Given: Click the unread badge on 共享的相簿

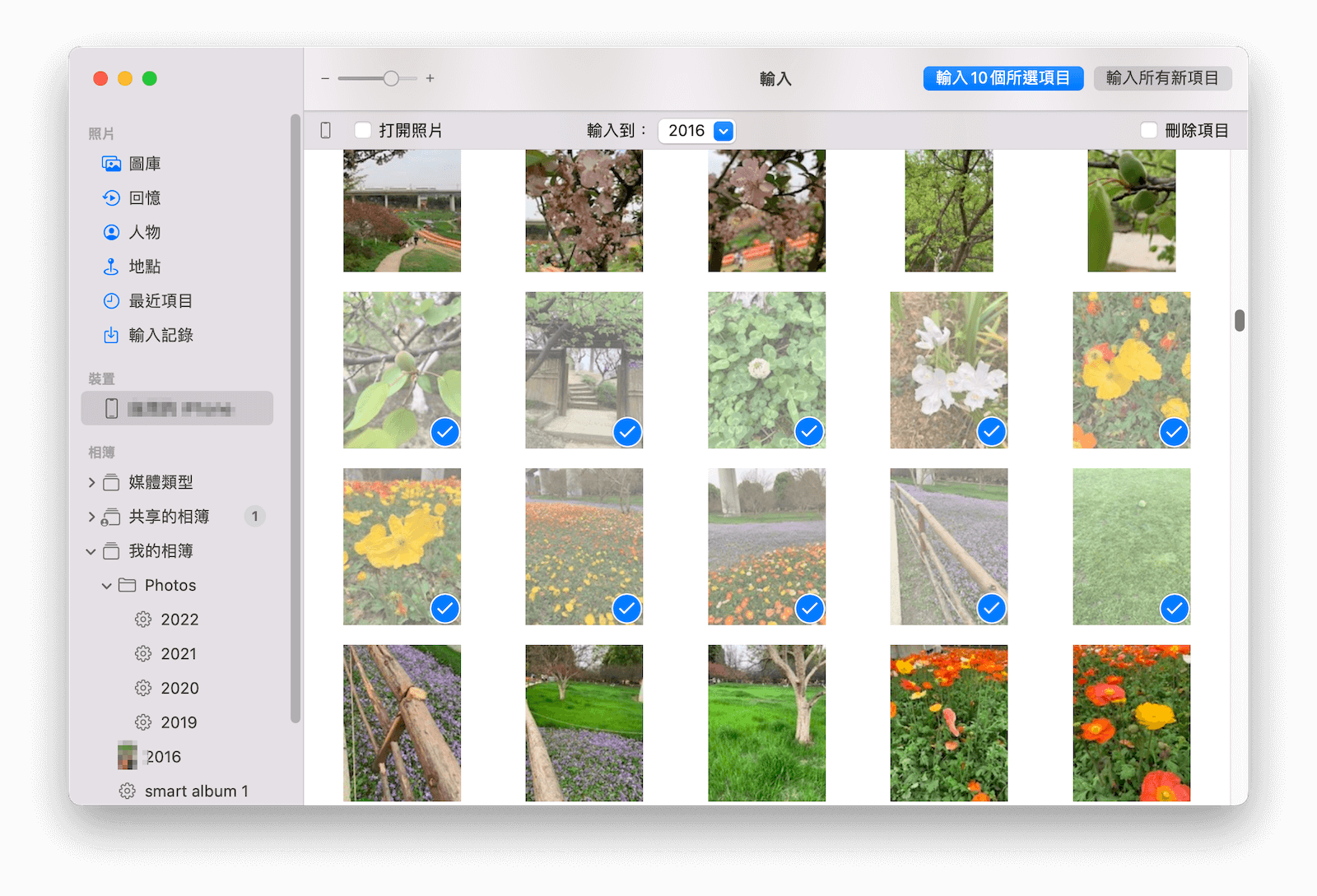Looking at the screenshot, I should (255, 517).
